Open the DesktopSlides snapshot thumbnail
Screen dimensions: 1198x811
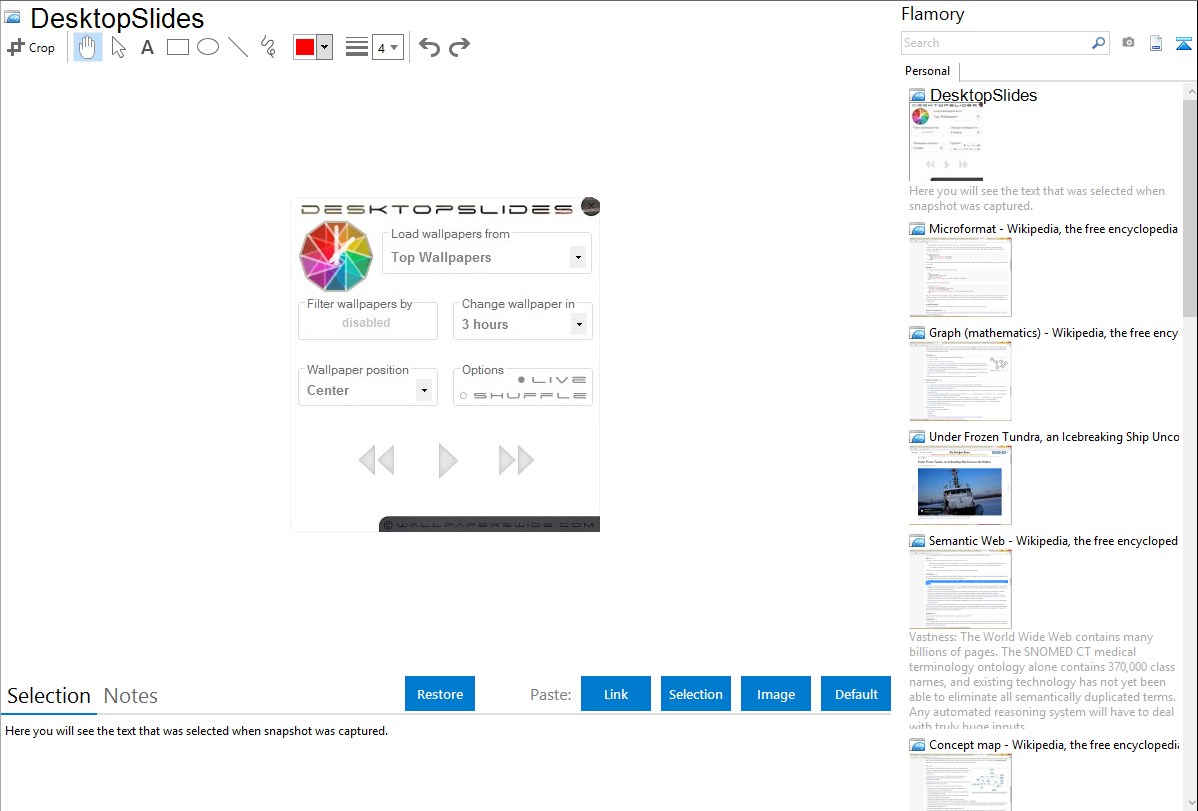point(946,142)
